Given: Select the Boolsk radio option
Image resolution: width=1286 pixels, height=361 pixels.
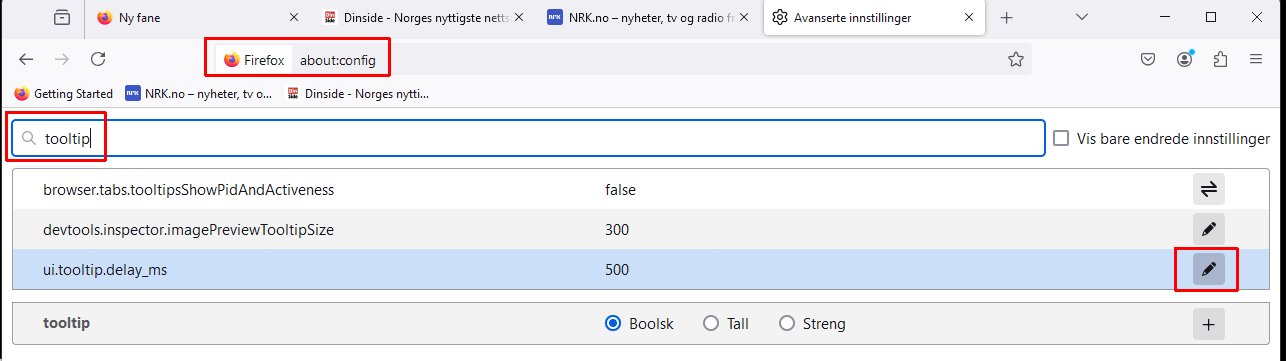Looking at the screenshot, I should (614, 323).
